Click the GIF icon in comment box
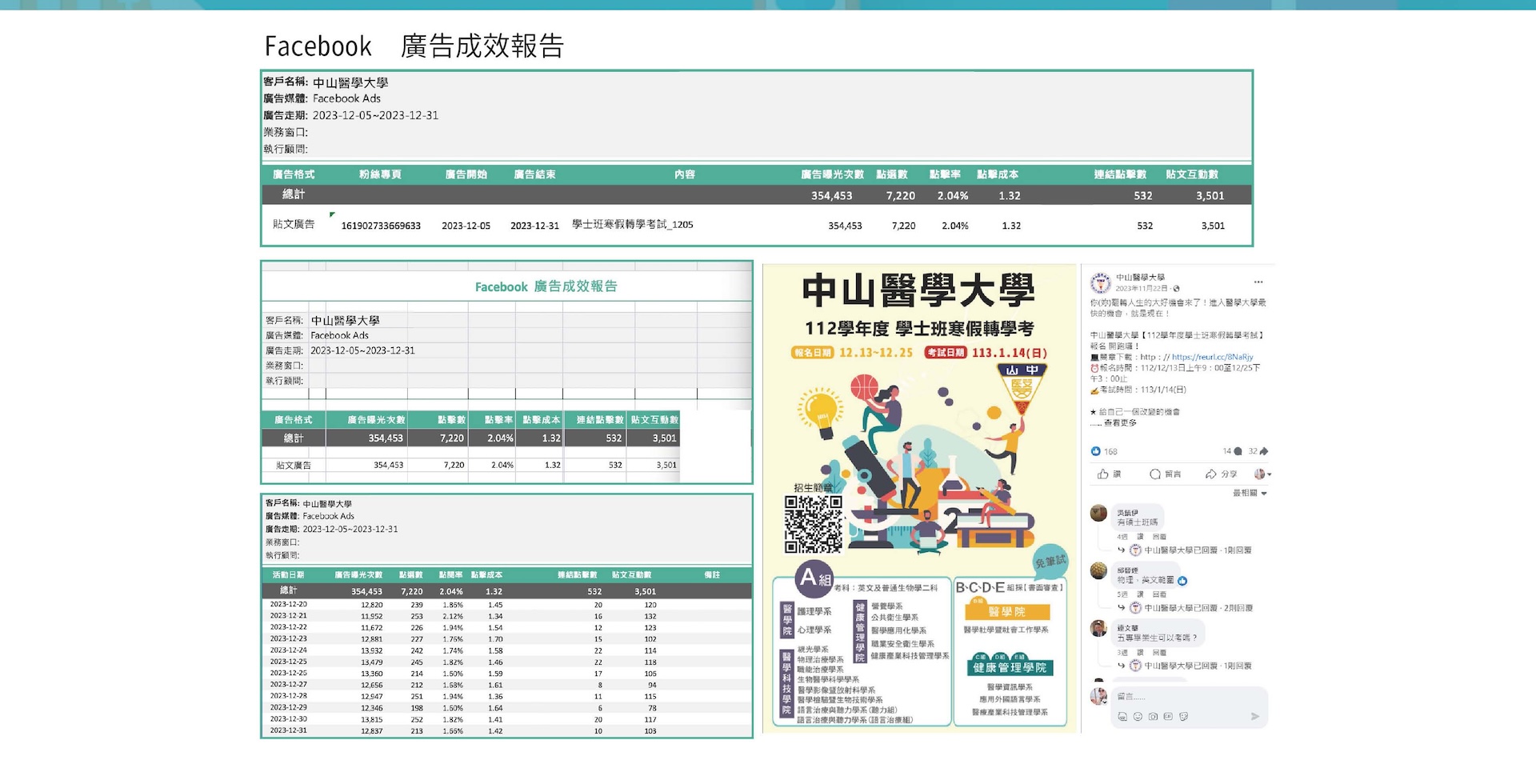Screen dimensions: 1536x784 (x=1168, y=717)
